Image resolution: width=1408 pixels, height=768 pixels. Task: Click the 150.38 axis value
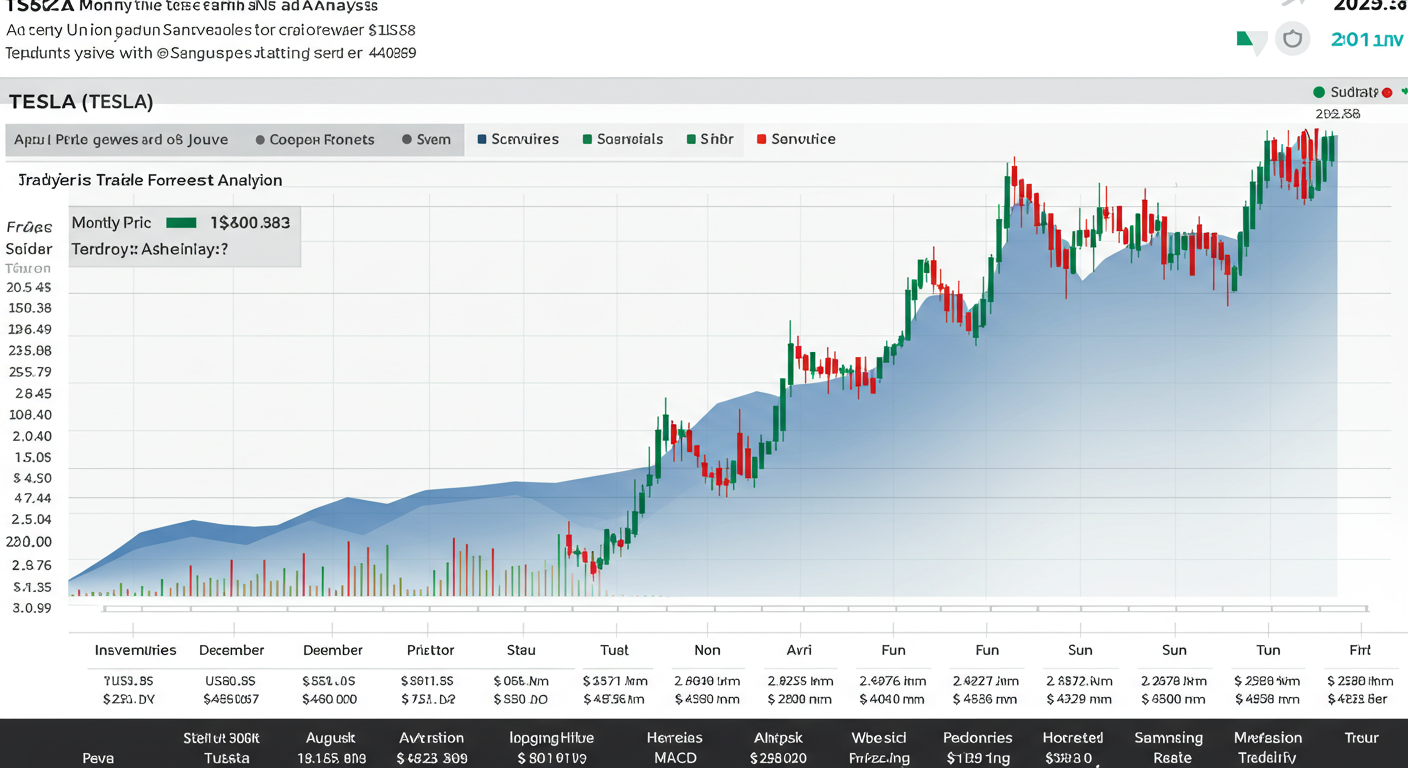pyautogui.click(x=29, y=308)
